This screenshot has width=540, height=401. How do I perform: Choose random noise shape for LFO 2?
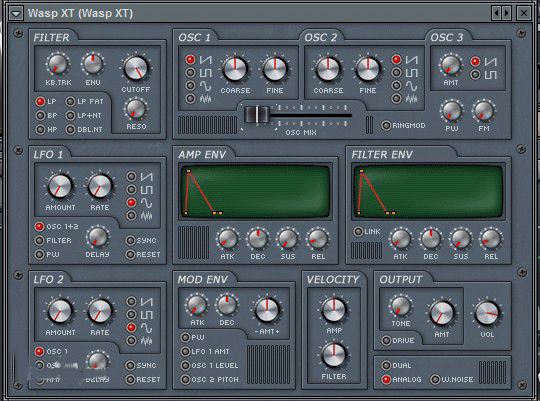131,340
